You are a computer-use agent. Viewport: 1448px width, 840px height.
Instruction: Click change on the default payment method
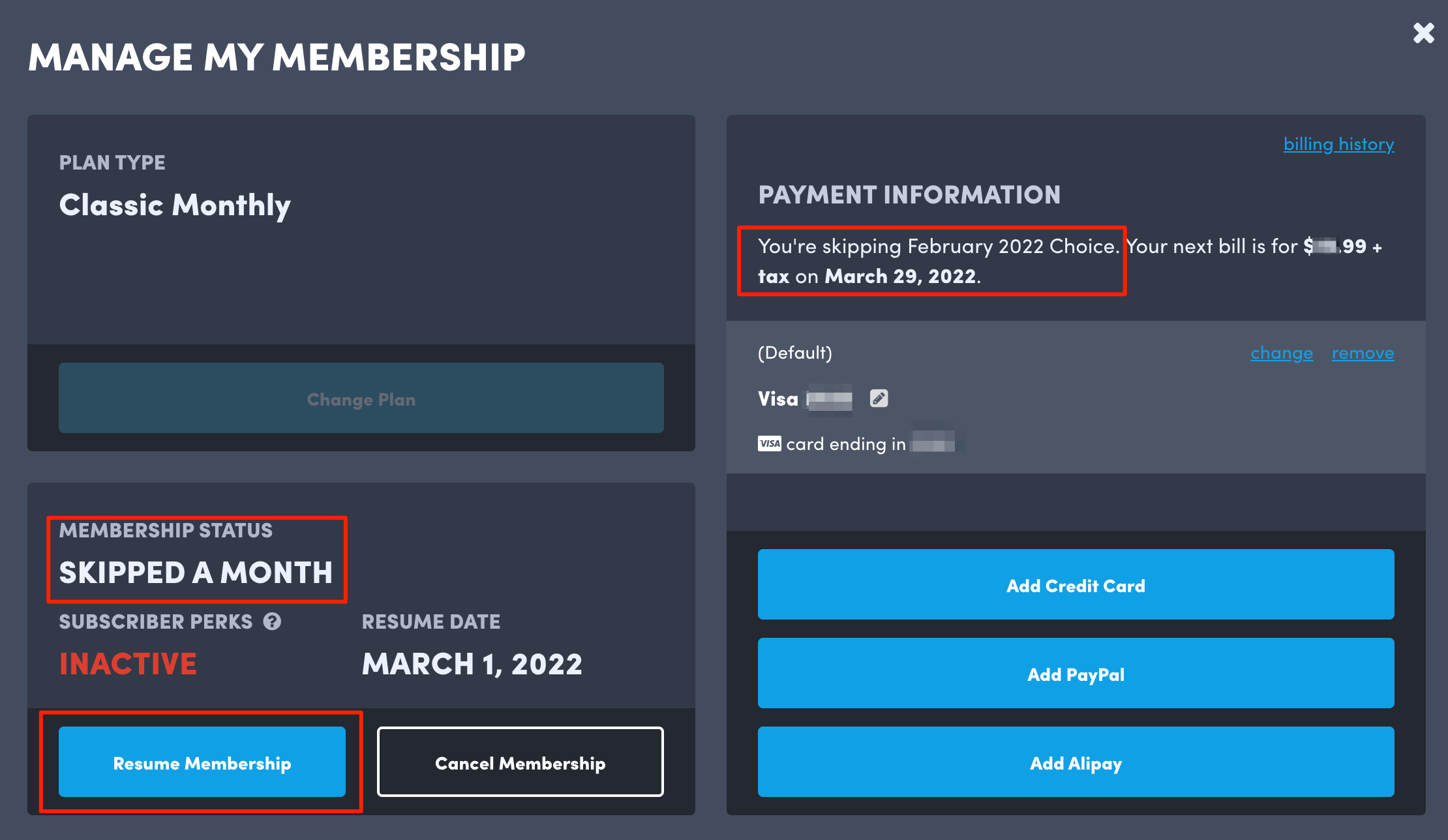[x=1281, y=353]
